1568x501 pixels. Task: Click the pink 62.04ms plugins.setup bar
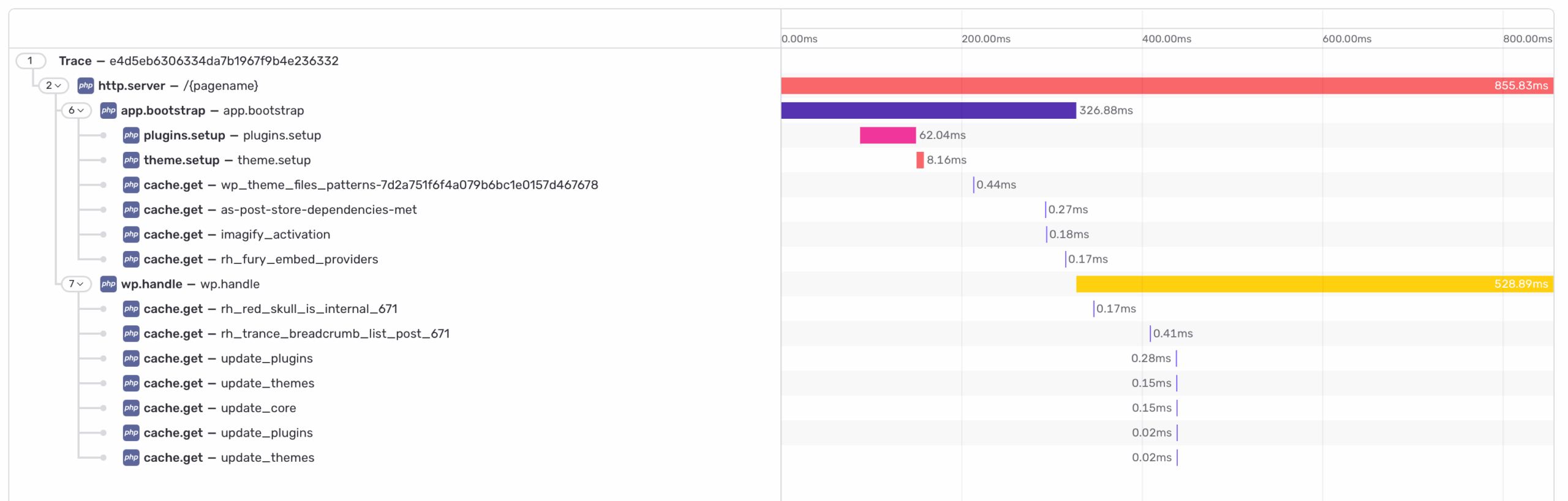tap(888, 135)
